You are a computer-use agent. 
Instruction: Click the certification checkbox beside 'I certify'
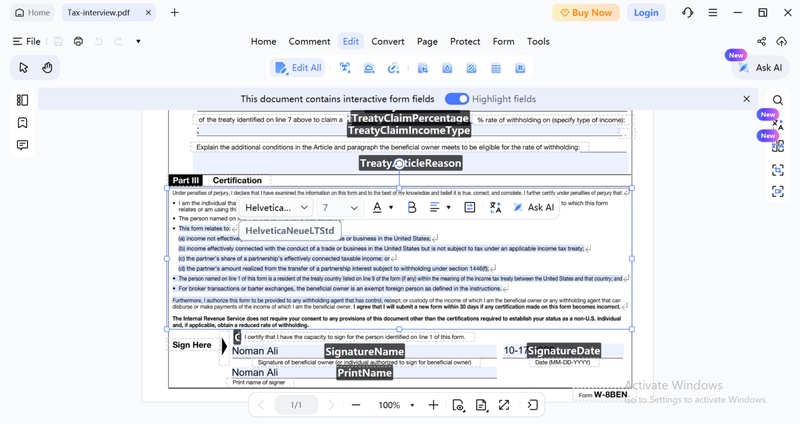[237, 337]
